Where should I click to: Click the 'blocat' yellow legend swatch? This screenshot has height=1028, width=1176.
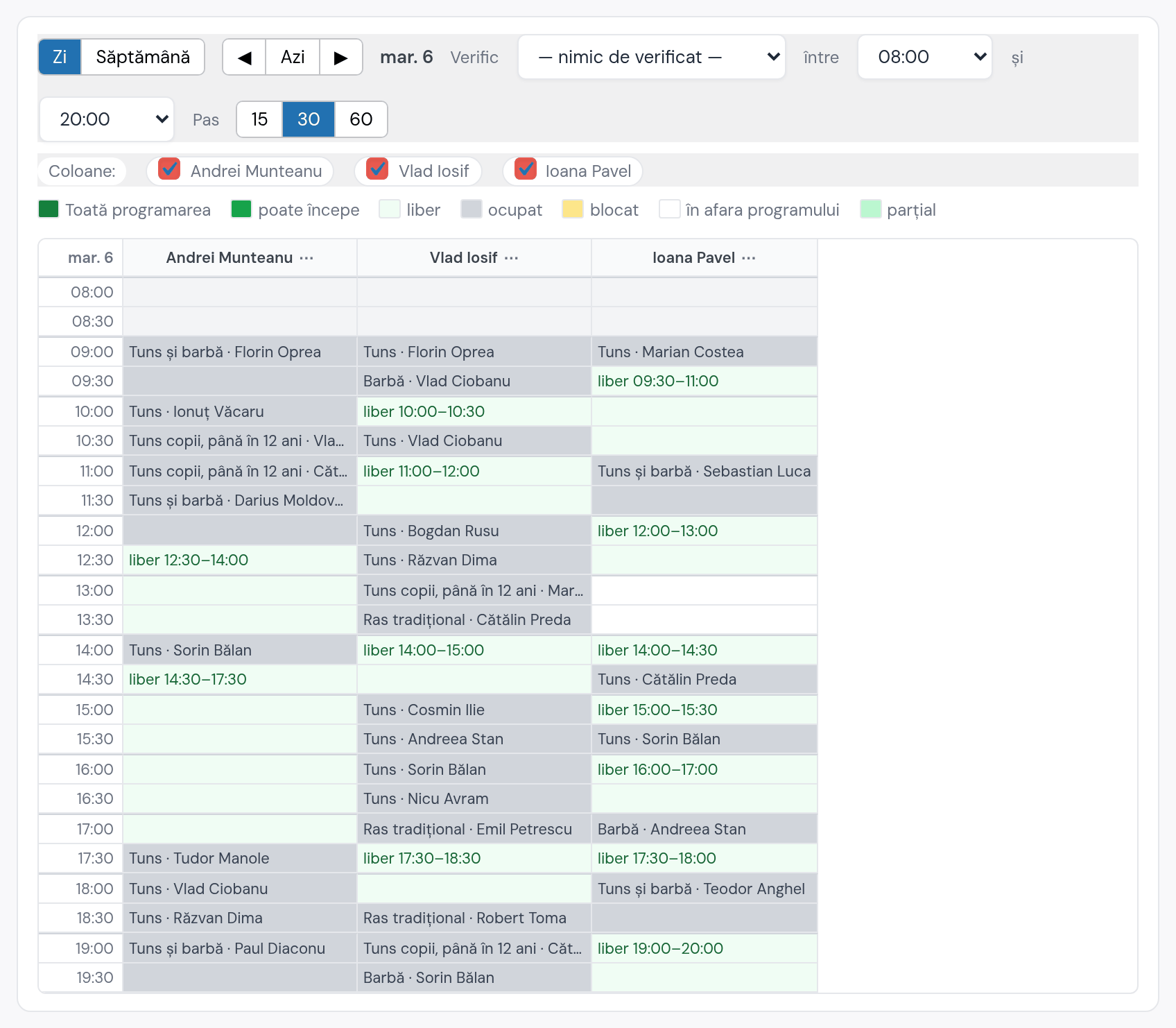coord(573,209)
